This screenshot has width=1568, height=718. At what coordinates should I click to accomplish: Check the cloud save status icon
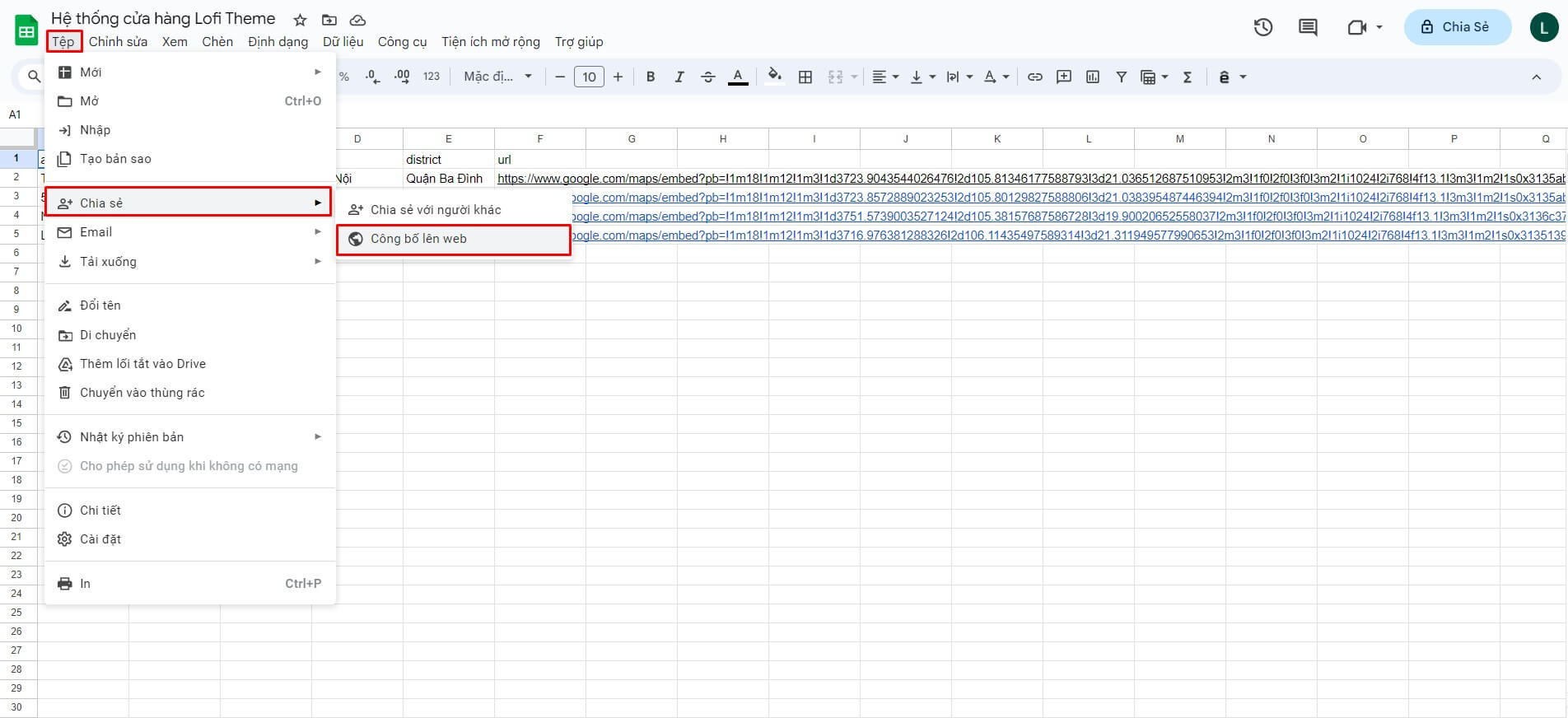click(x=357, y=20)
